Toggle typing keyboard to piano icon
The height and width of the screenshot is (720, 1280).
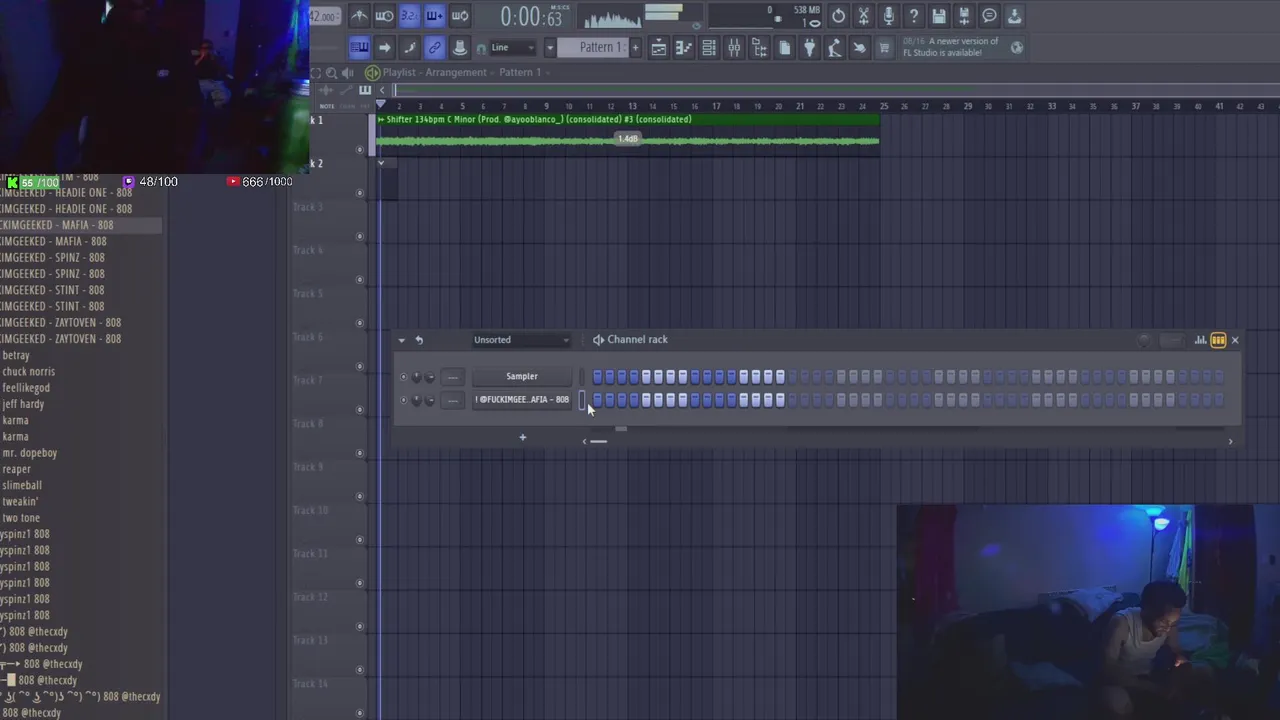point(359,47)
